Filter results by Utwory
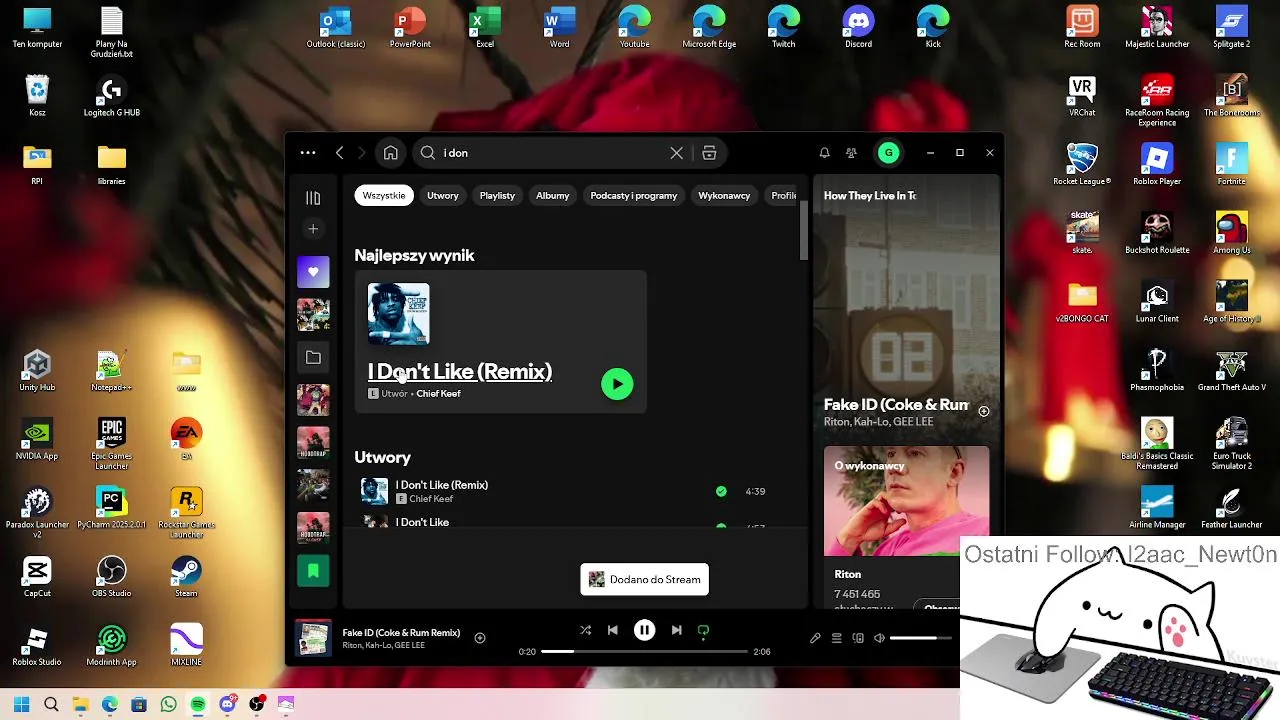The height and width of the screenshot is (720, 1280). [443, 196]
